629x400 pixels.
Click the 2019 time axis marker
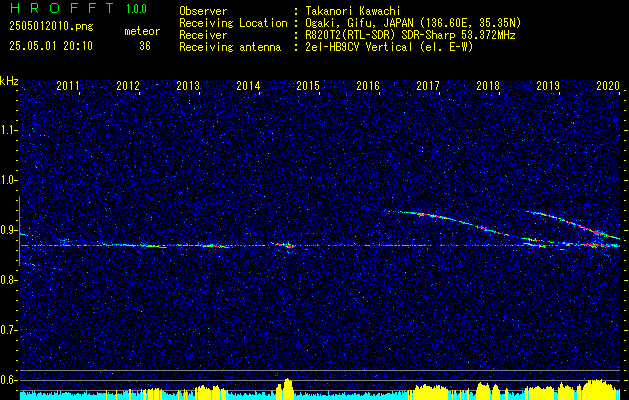coord(548,85)
